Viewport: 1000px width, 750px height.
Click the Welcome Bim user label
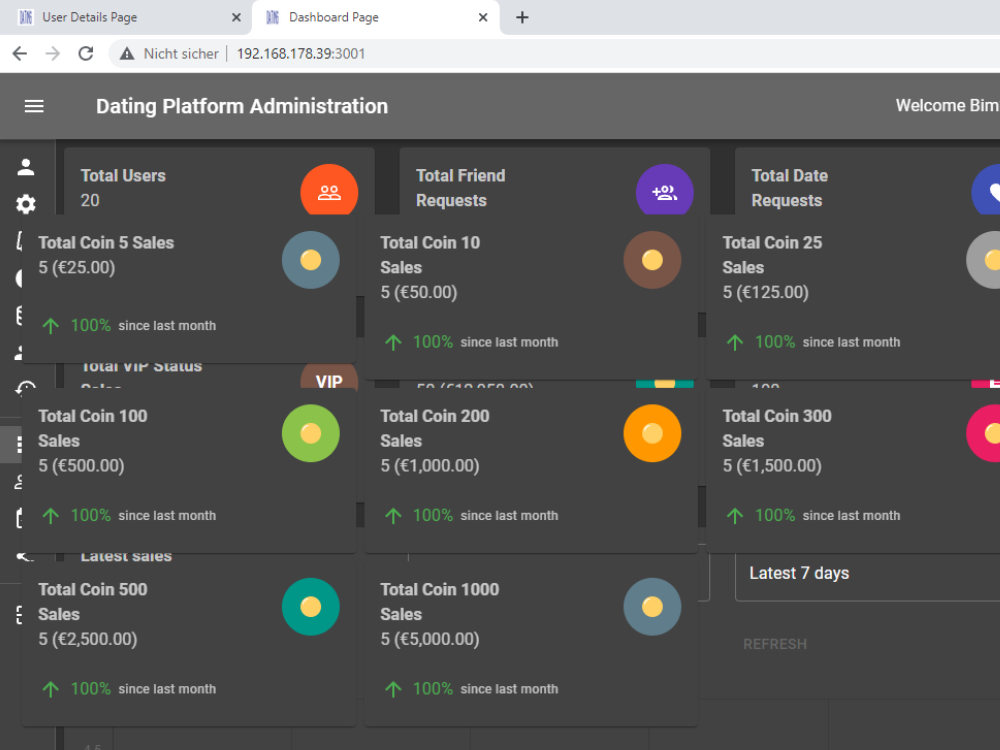[947, 105]
